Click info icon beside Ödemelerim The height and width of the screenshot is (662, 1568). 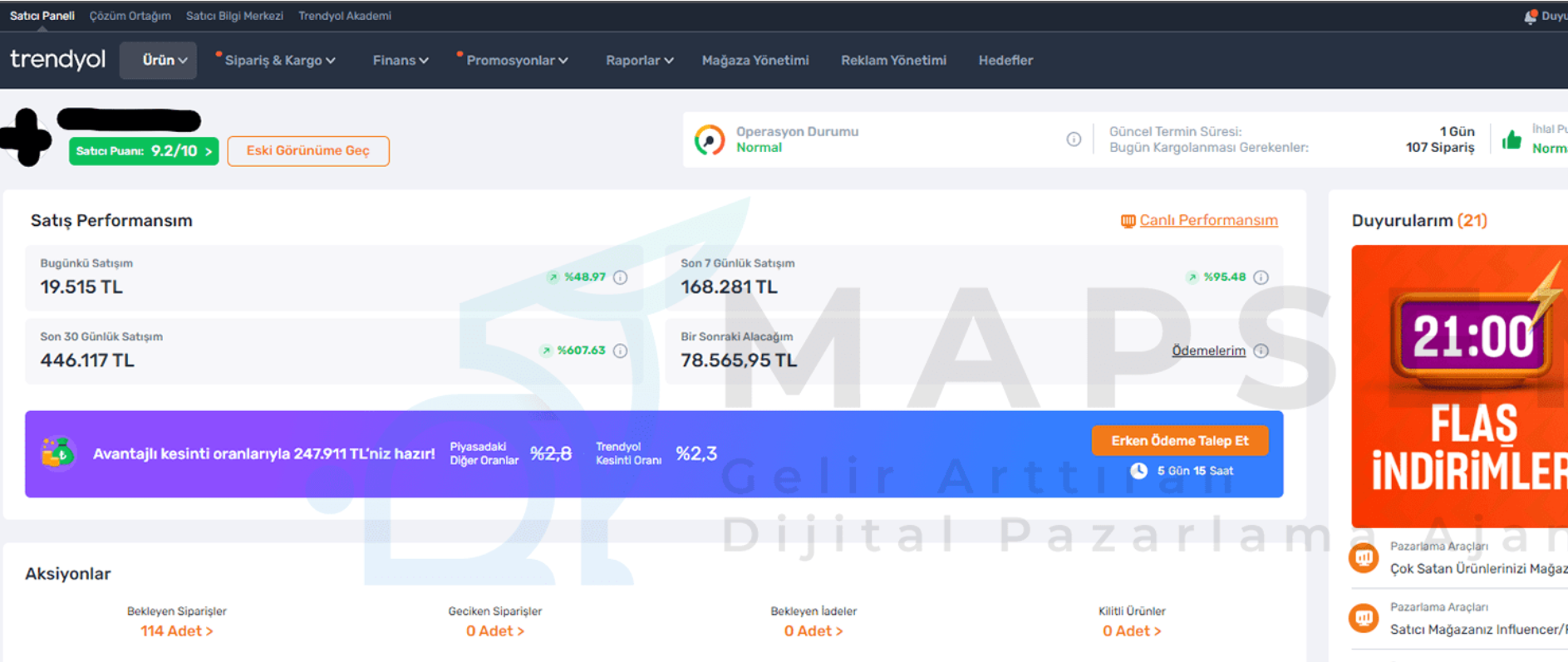click(x=1261, y=351)
